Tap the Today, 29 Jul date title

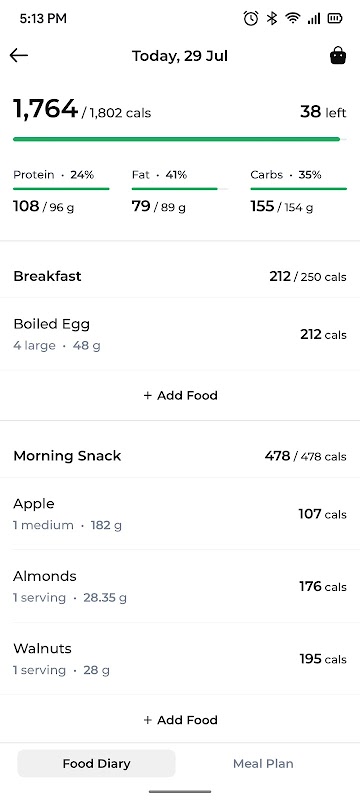(180, 56)
